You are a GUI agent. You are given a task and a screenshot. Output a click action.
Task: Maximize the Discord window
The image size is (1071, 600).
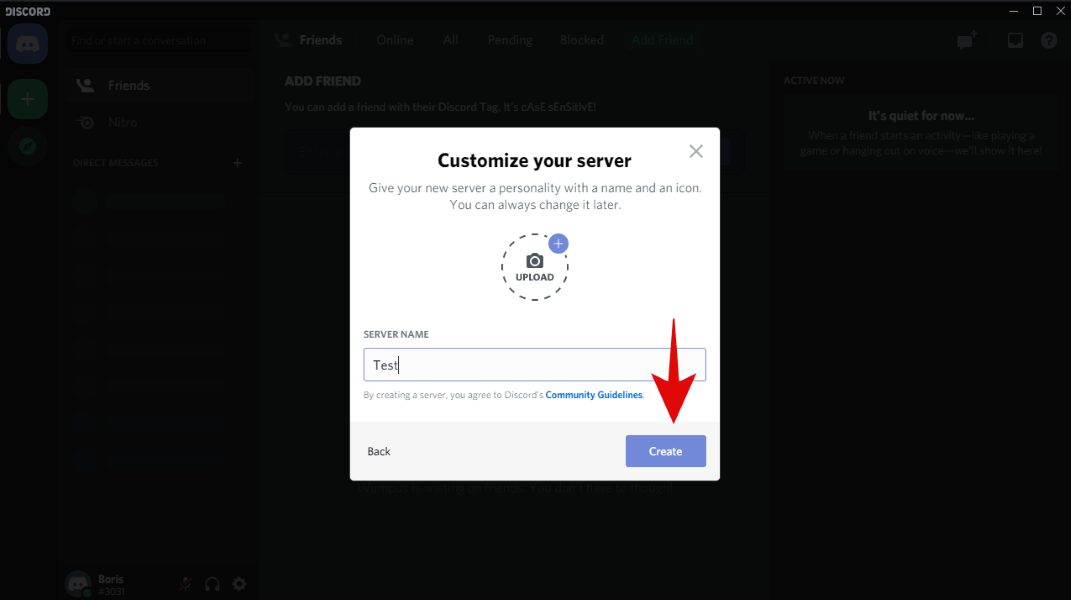pyautogui.click(x=1037, y=11)
